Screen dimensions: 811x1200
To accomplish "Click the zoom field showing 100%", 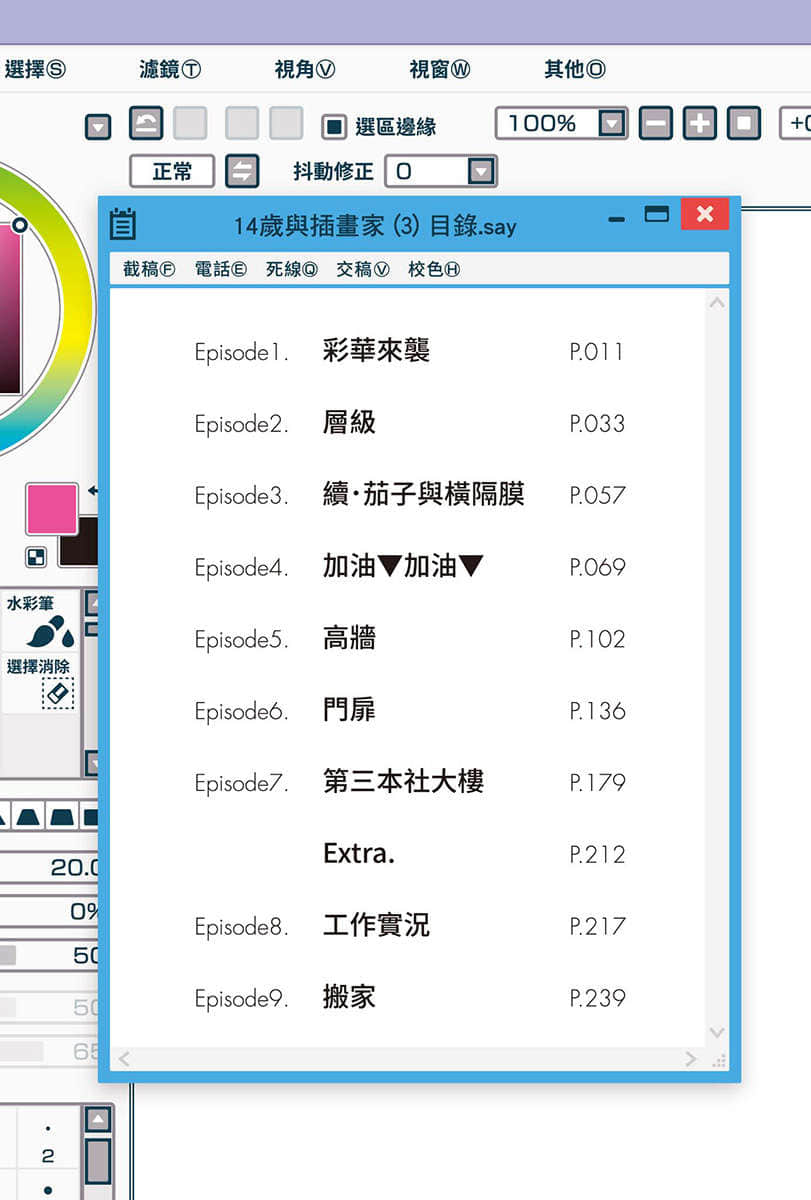I will click(x=561, y=124).
